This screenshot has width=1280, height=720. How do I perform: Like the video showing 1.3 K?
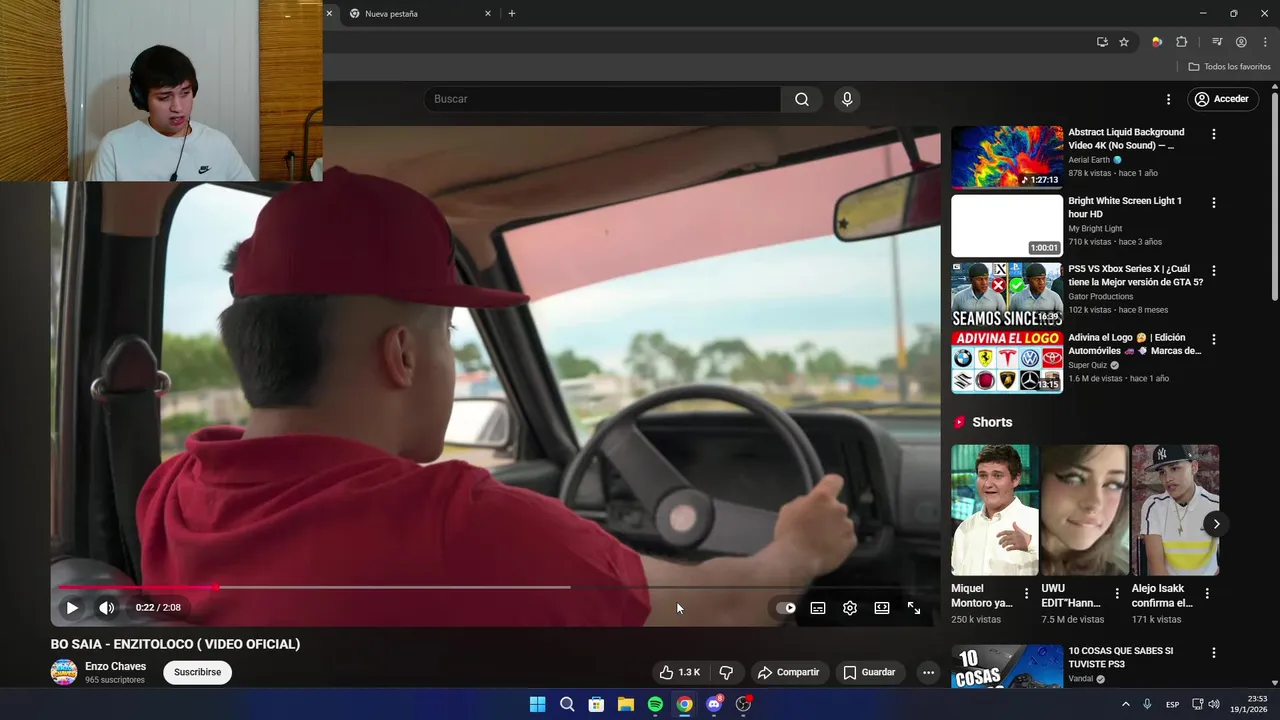coord(679,672)
